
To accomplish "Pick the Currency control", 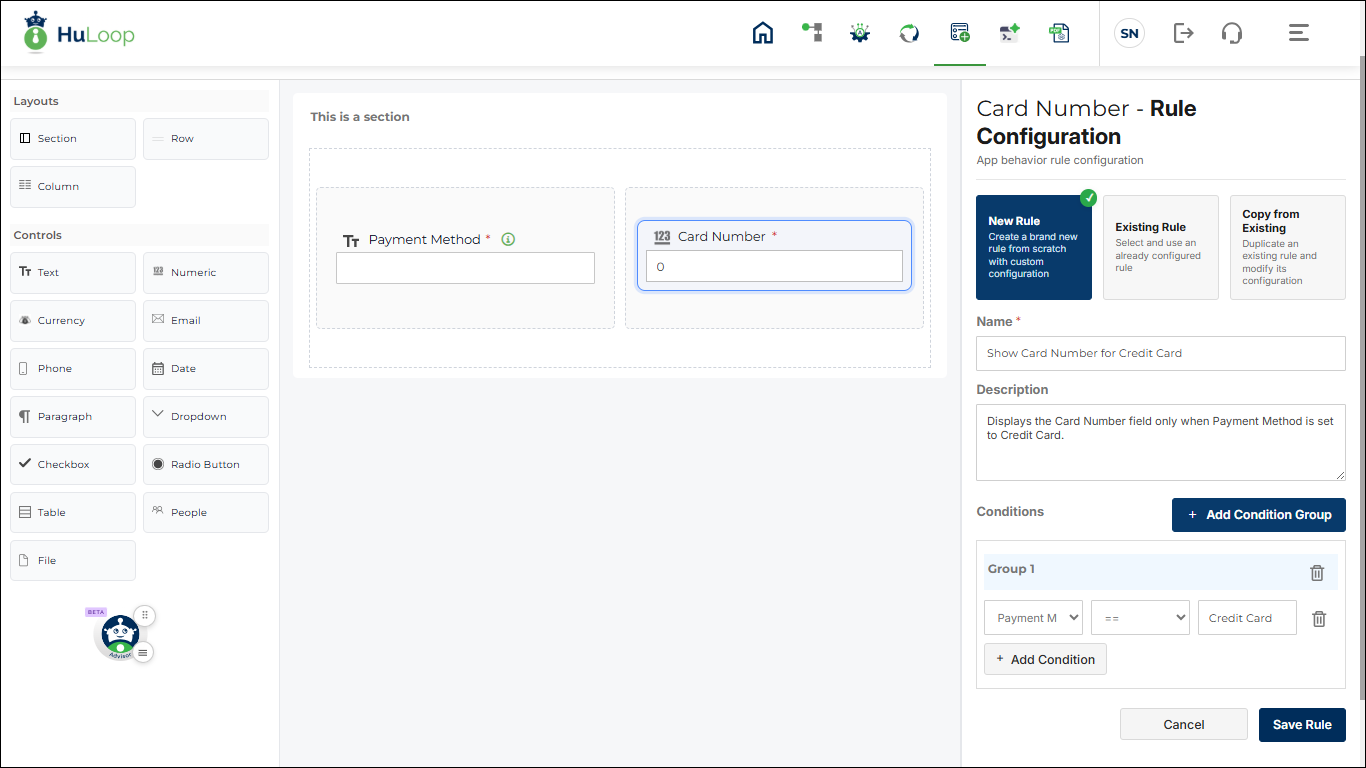I will tap(73, 321).
